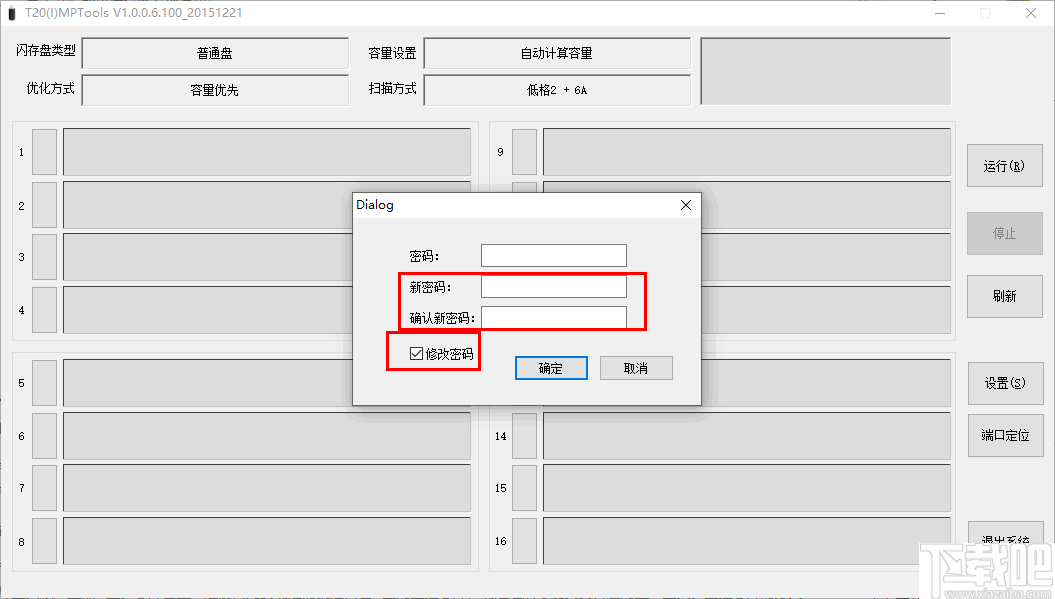The width and height of the screenshot is (1055, 599).
Task: Click the 容量优先 optimization field
Action: [215, 90]
